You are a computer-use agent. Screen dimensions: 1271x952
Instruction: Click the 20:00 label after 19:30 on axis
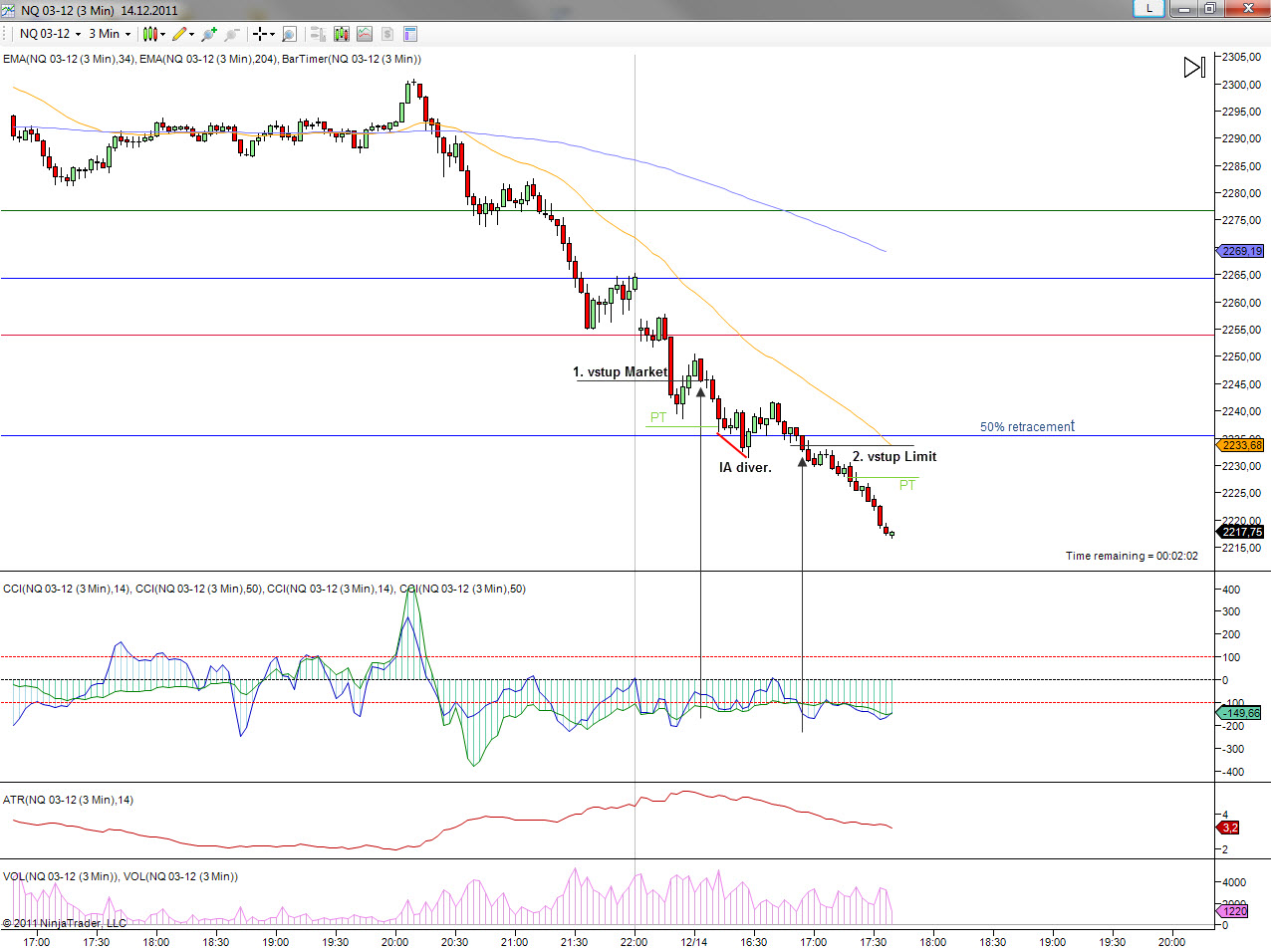pos(1171,942)
